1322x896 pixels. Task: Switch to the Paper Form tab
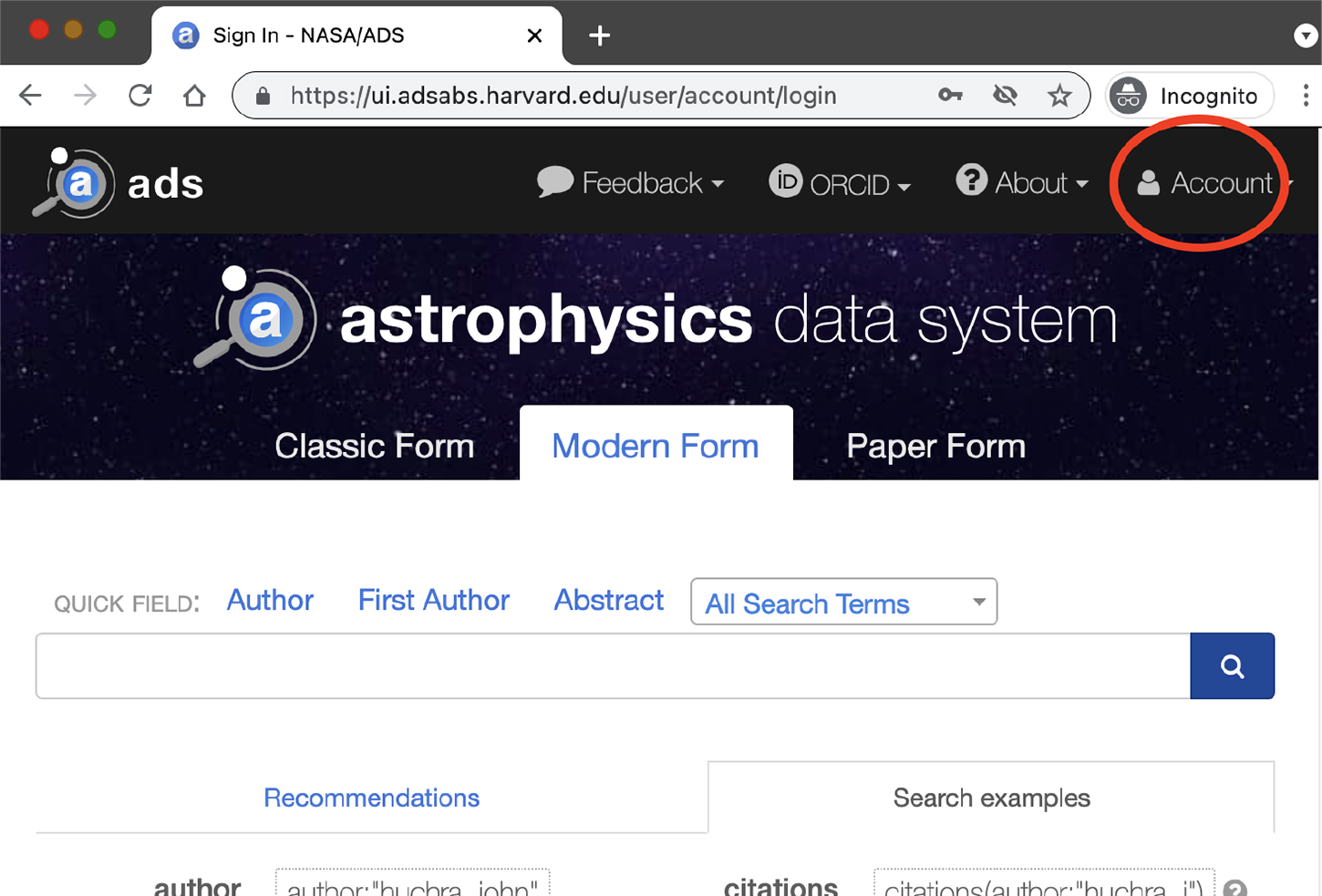pyautogui.click(x=936, y=446)
